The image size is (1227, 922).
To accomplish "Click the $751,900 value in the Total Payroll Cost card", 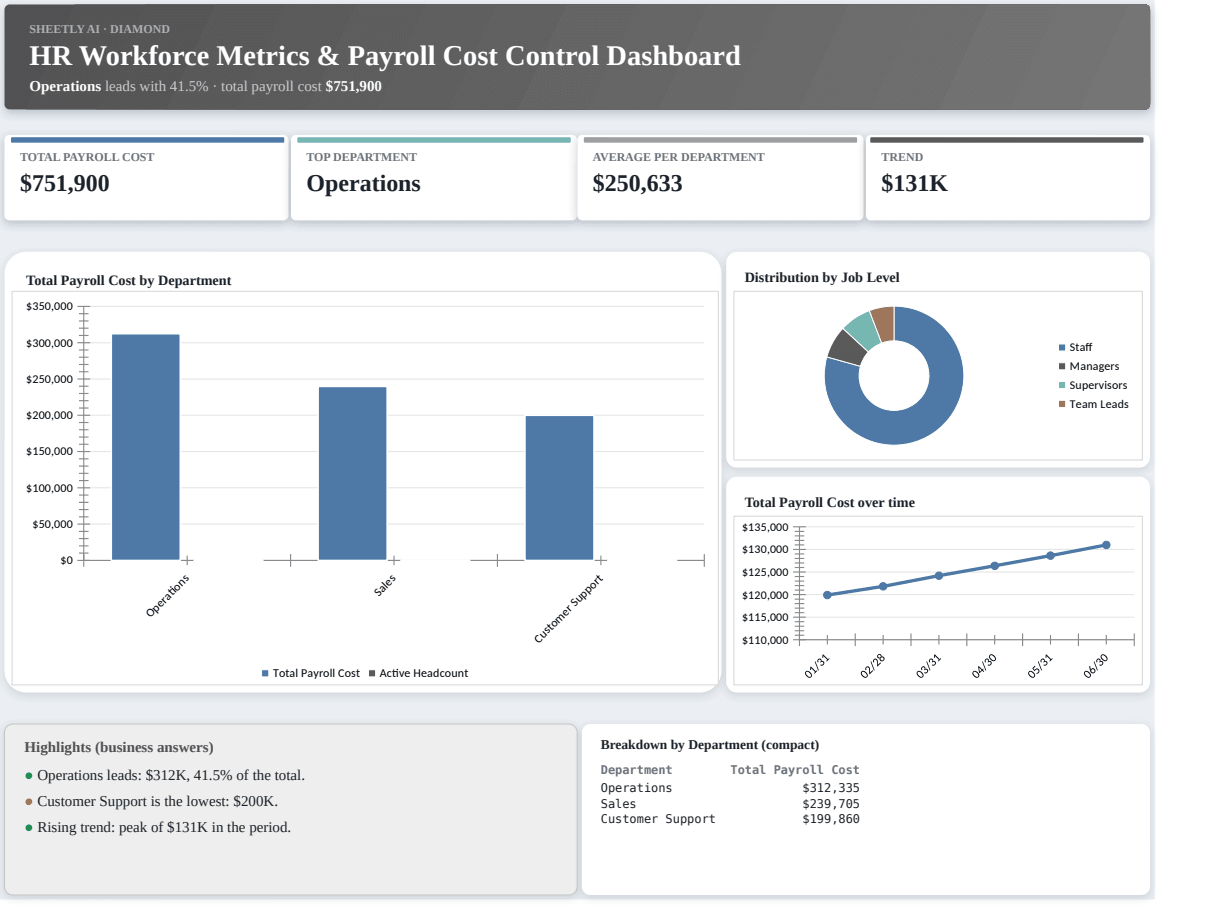I will tap(65, 184).
